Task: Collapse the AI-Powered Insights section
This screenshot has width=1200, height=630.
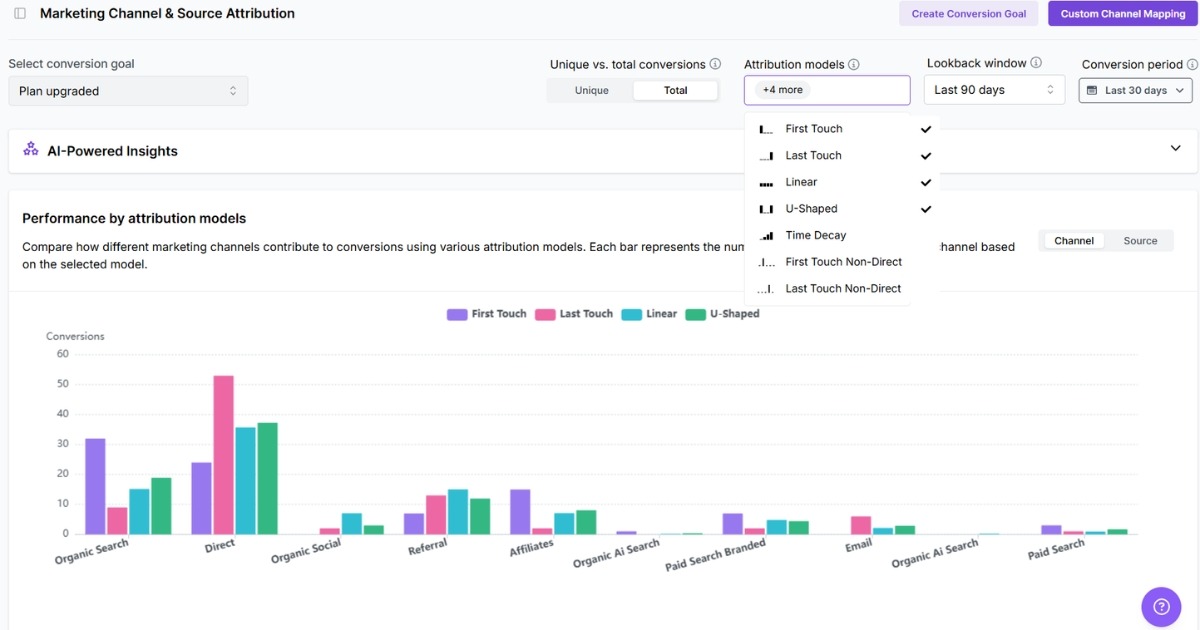Action: [x=1176, y=147]
